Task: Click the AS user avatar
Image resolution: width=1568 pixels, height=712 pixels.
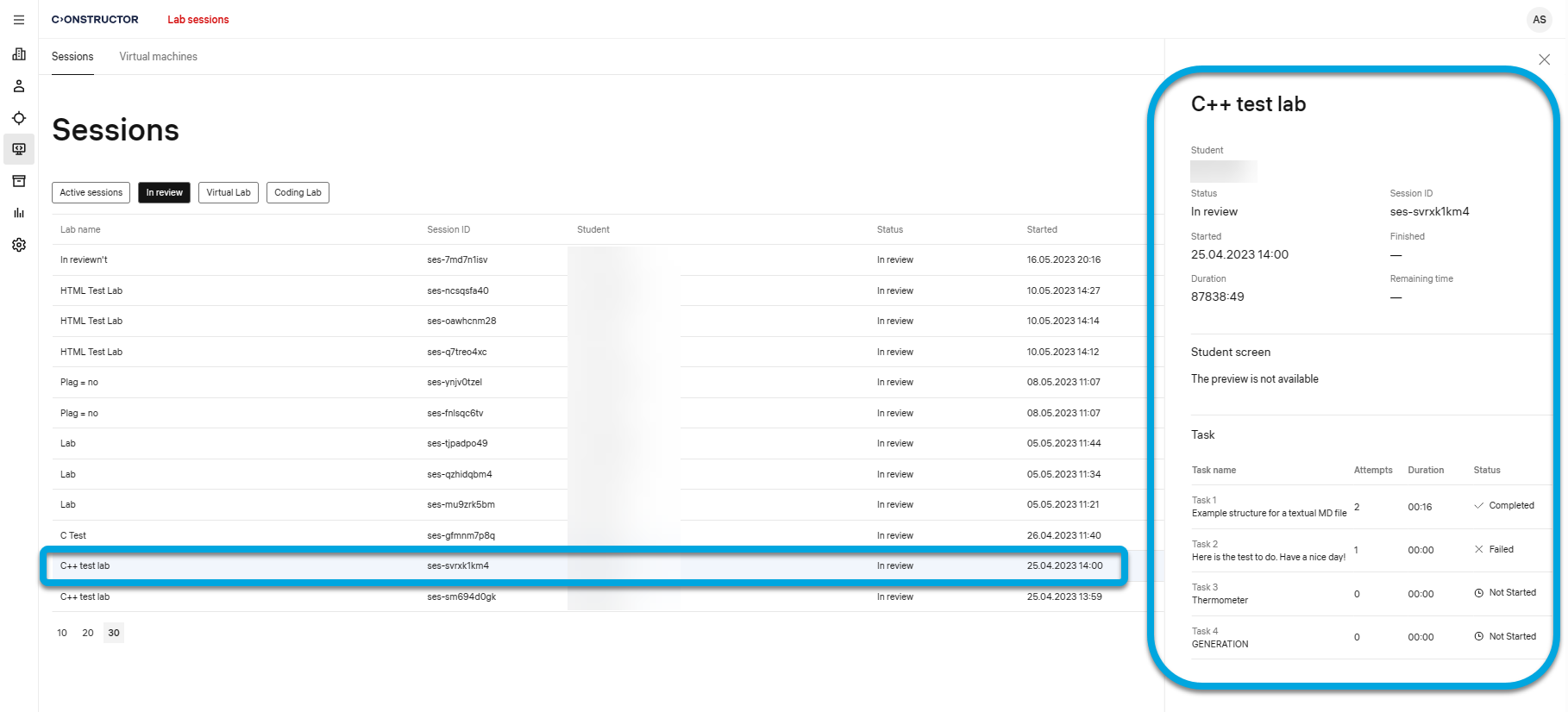Action: click(1539, 20)
